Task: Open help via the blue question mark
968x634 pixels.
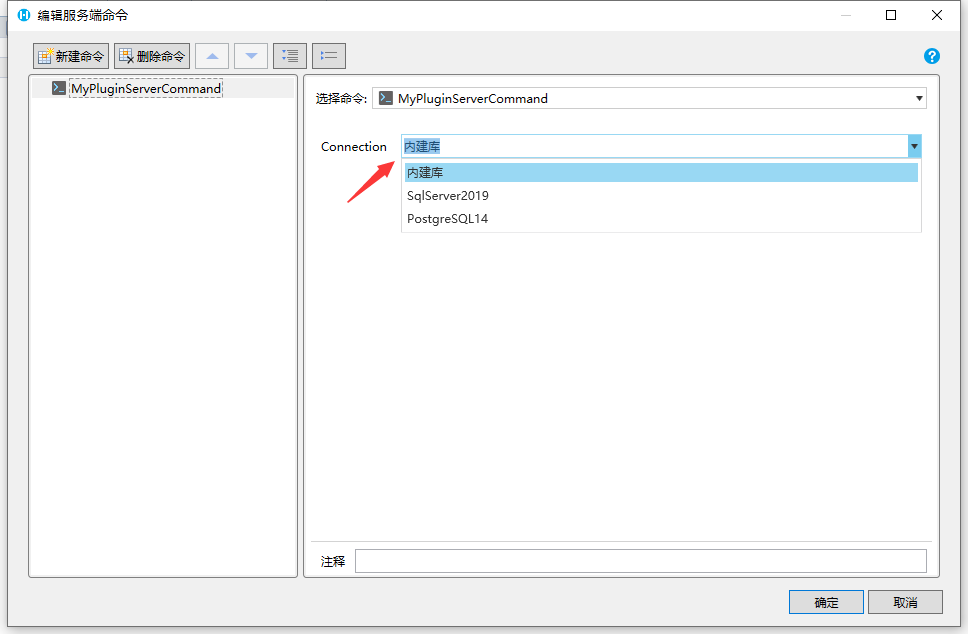Action: 932,56
